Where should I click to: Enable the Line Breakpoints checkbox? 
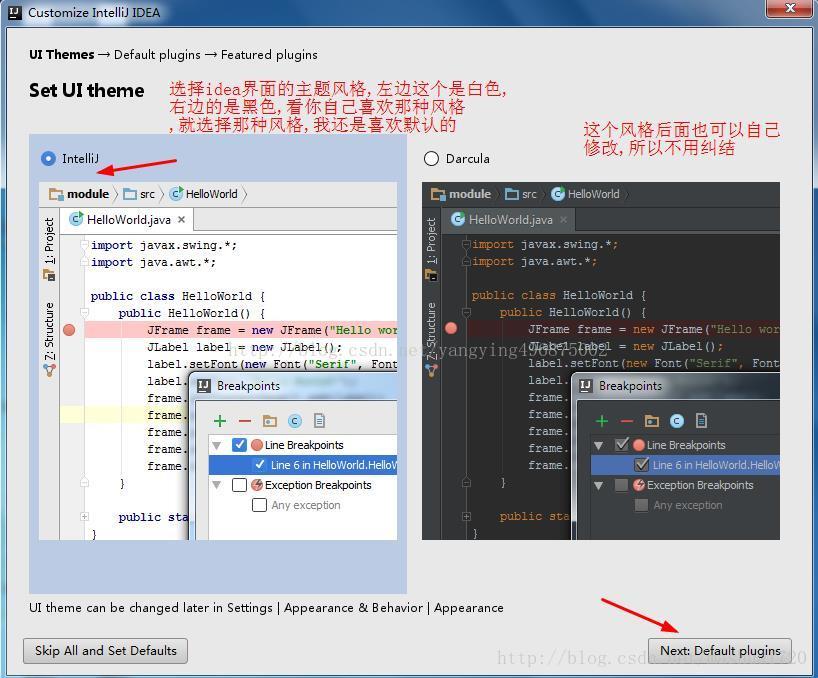[x=239, y=445]
